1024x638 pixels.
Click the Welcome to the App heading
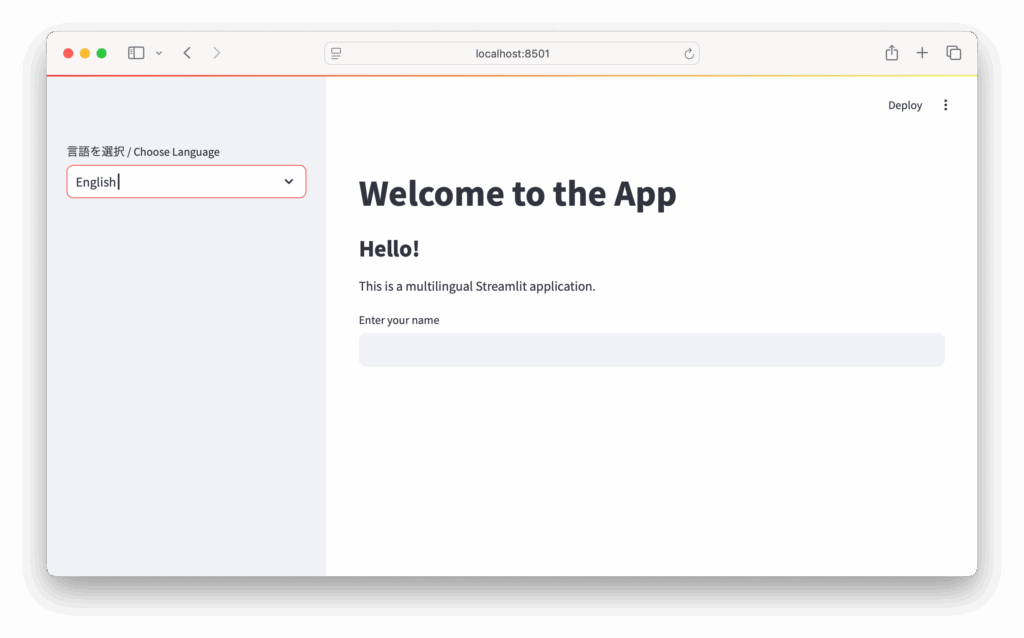[x=517, y=194]
